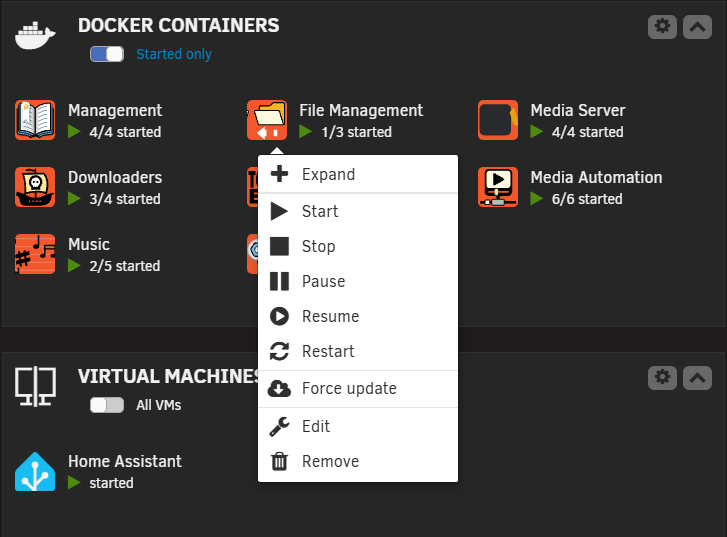The image size is (727, 537).
Task: Click the Docker whale logo icon
Action: [35, 35]
